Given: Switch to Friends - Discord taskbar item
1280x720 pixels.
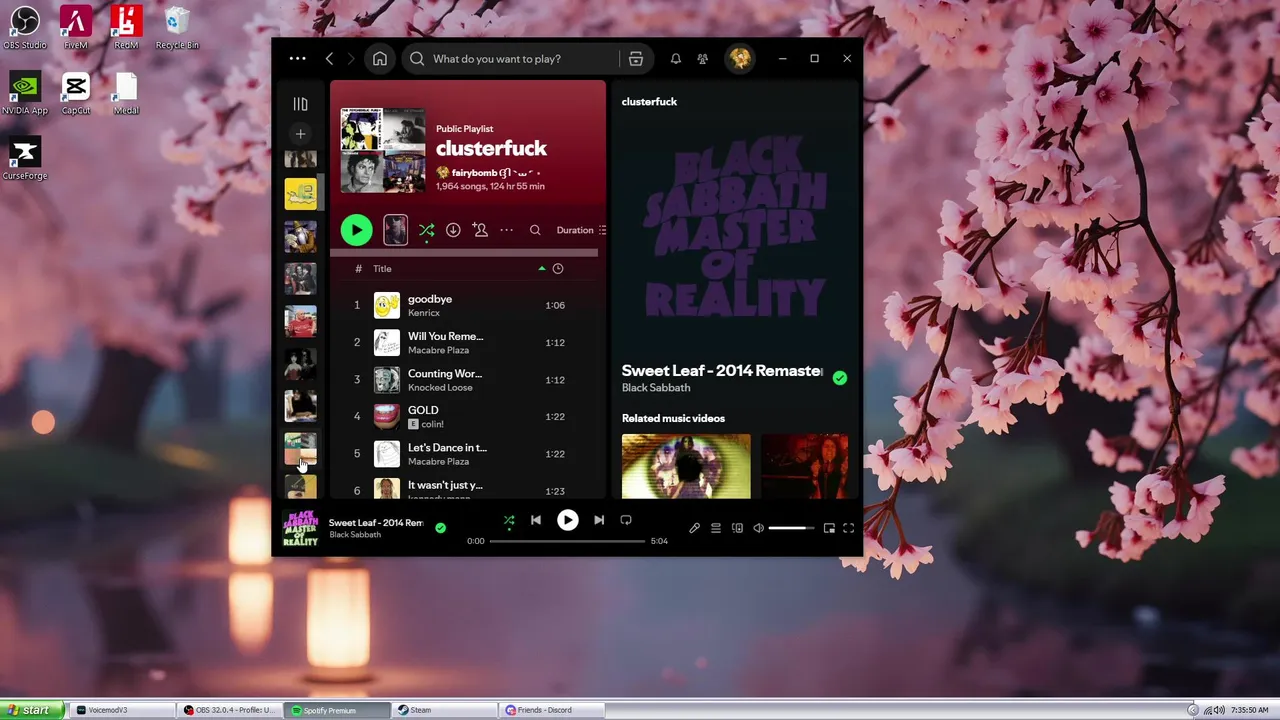Looking at the screenshot, I should [x=551, y=710].
